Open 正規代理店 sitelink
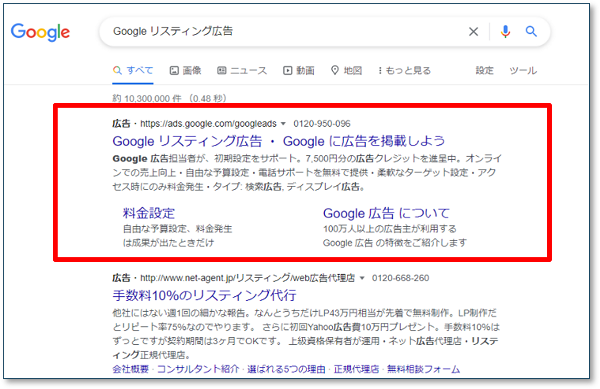Image resolution: width=600 pixels, height=389 pixels. click(x=356, y=369)
